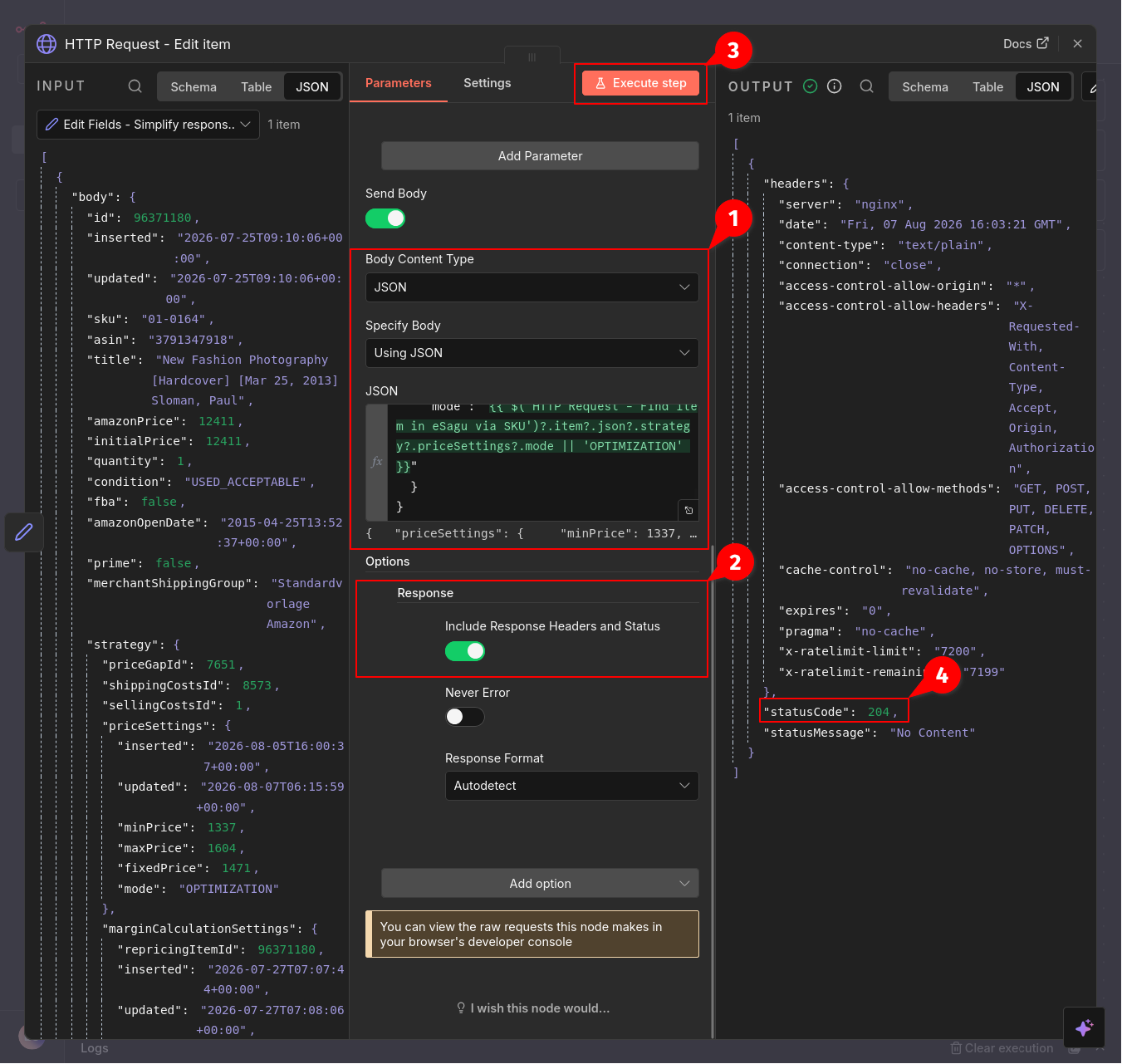Screen dimensions: 1122x1064
Task: Click the left-edge pencil edit button
Action: coord(24,532)
